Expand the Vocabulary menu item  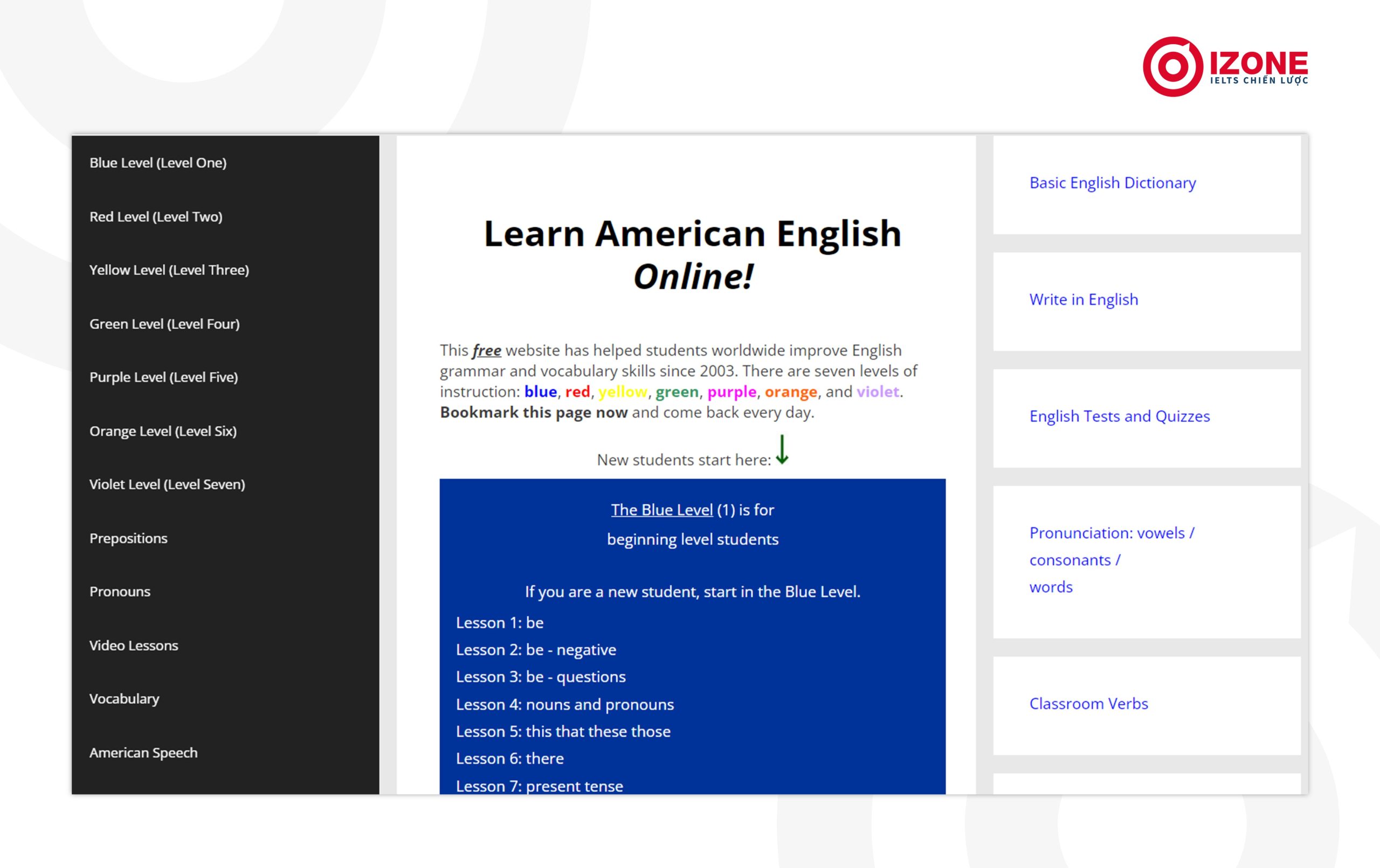pos(124,697)
